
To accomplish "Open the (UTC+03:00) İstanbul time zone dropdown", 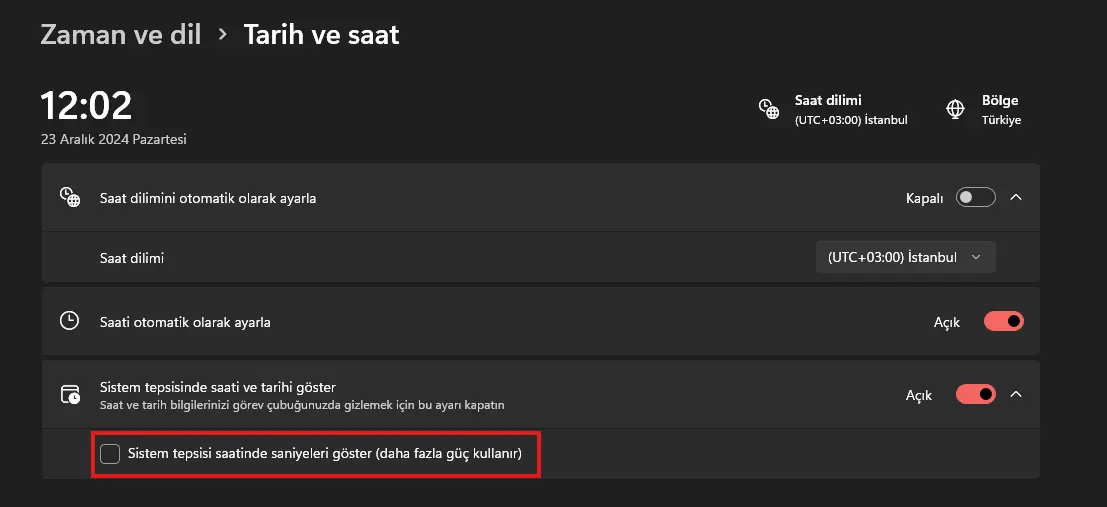I will coord(906,258).
